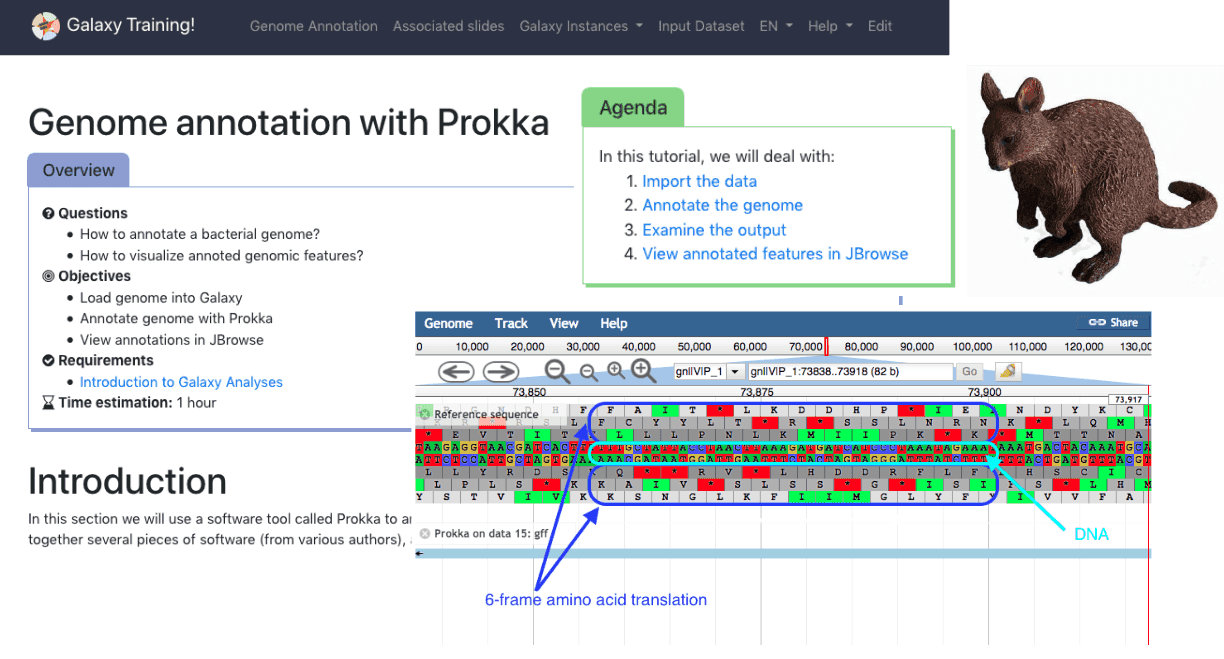The image size is (1224, 659).
Task: Click Input Dataset in the navbar
Action: [701, 26]
